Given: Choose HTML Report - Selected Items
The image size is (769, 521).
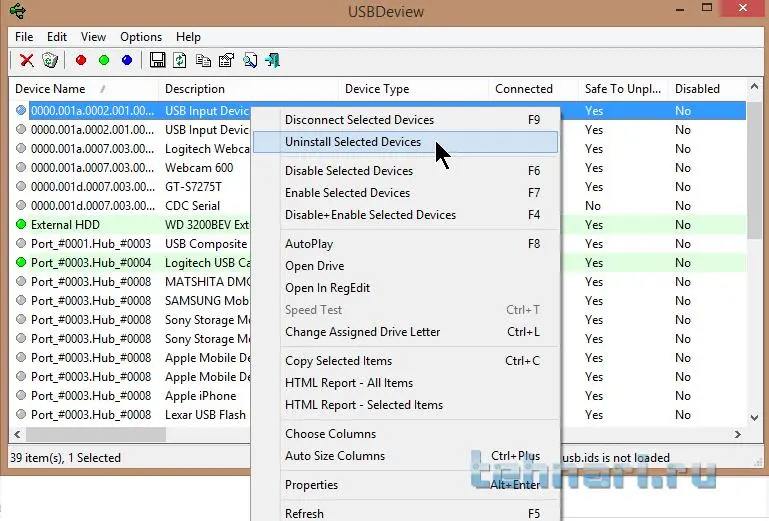Looking at the screenshot, I should 405,405.
